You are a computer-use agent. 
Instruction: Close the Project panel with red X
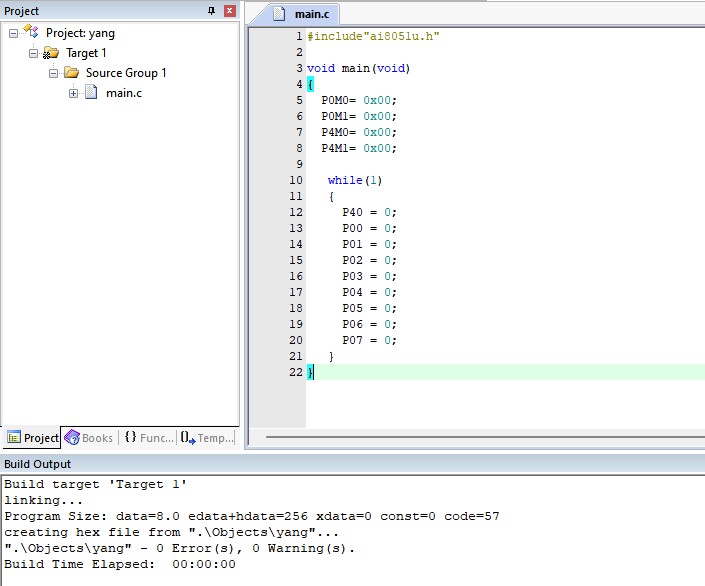pyautogui.click(x=230, y=11)
